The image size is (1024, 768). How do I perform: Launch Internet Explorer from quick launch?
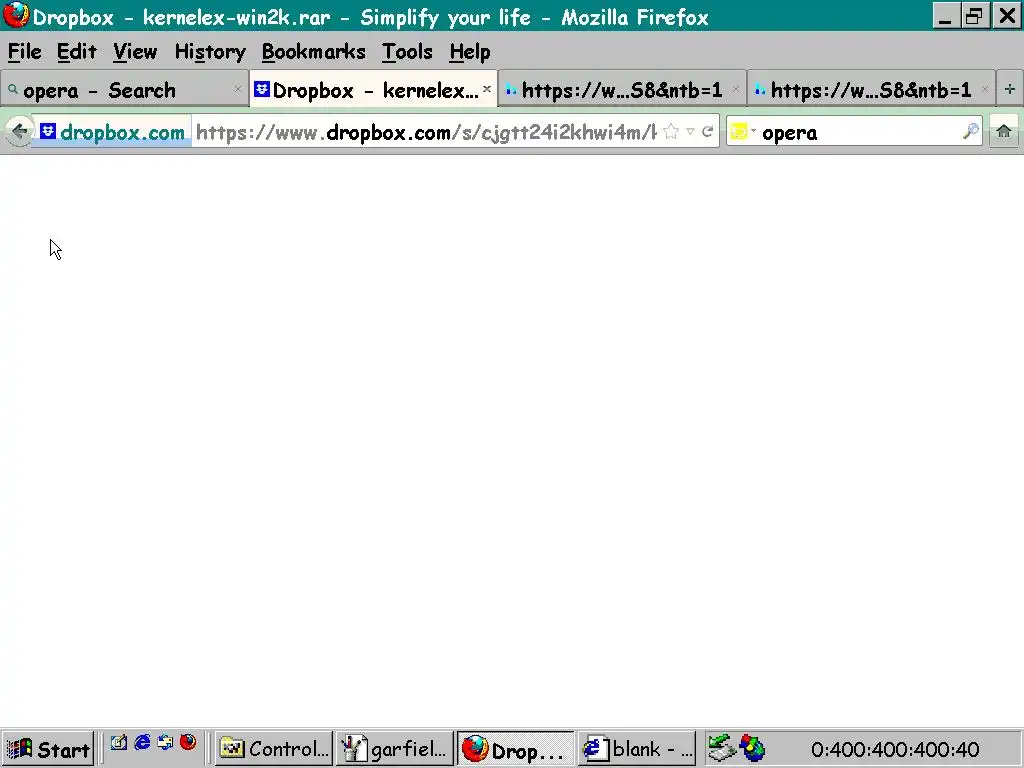pyautogui.click(x=142, y=743)
